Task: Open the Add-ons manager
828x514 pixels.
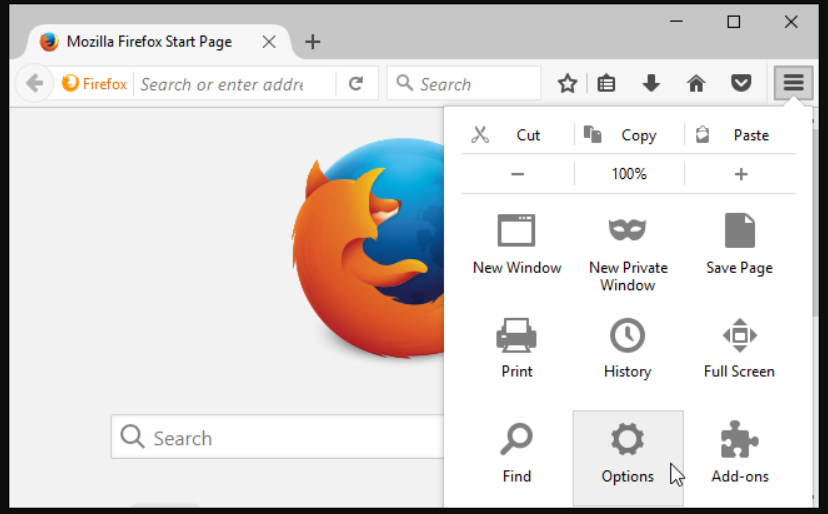Action: (x=739, y=454)
